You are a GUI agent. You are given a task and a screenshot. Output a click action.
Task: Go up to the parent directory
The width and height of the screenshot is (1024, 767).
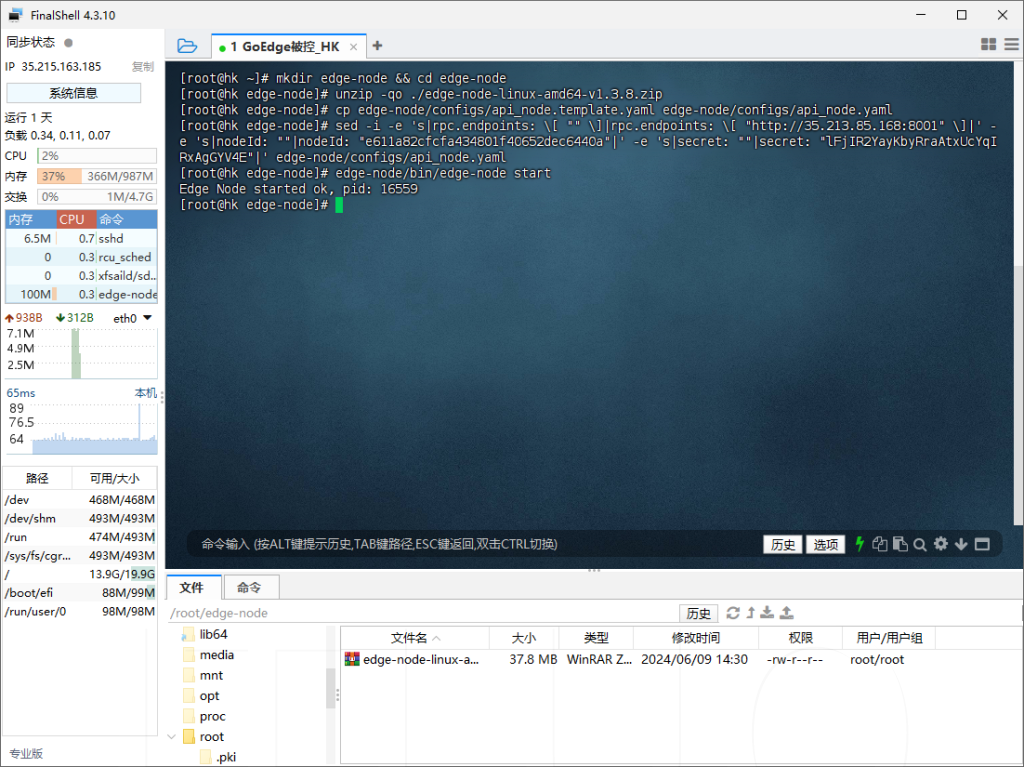tap(750, 613)
